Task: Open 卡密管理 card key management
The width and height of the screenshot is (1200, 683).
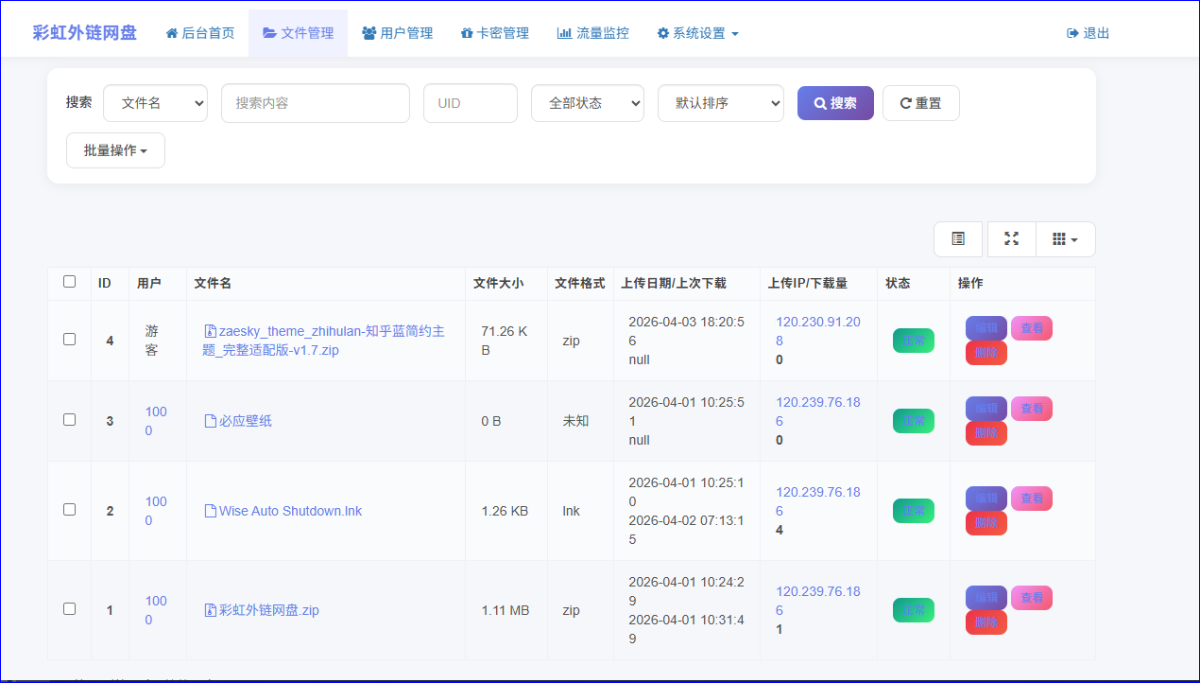Action: tap(494, 33)
